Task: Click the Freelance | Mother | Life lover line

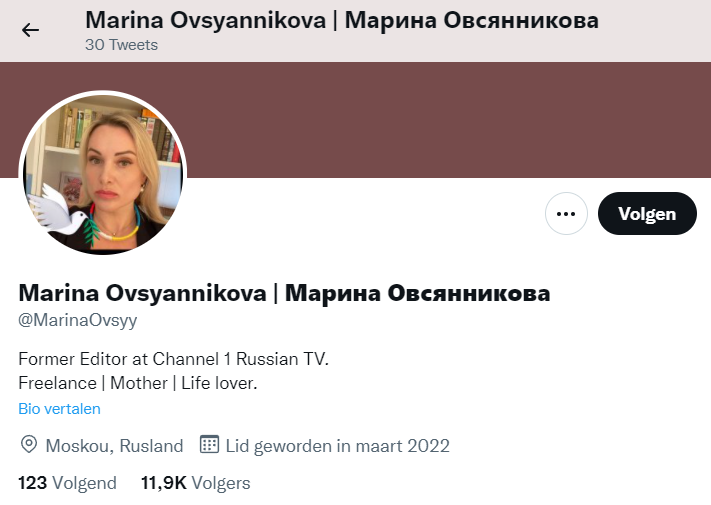Action: [x=138, y=383]
